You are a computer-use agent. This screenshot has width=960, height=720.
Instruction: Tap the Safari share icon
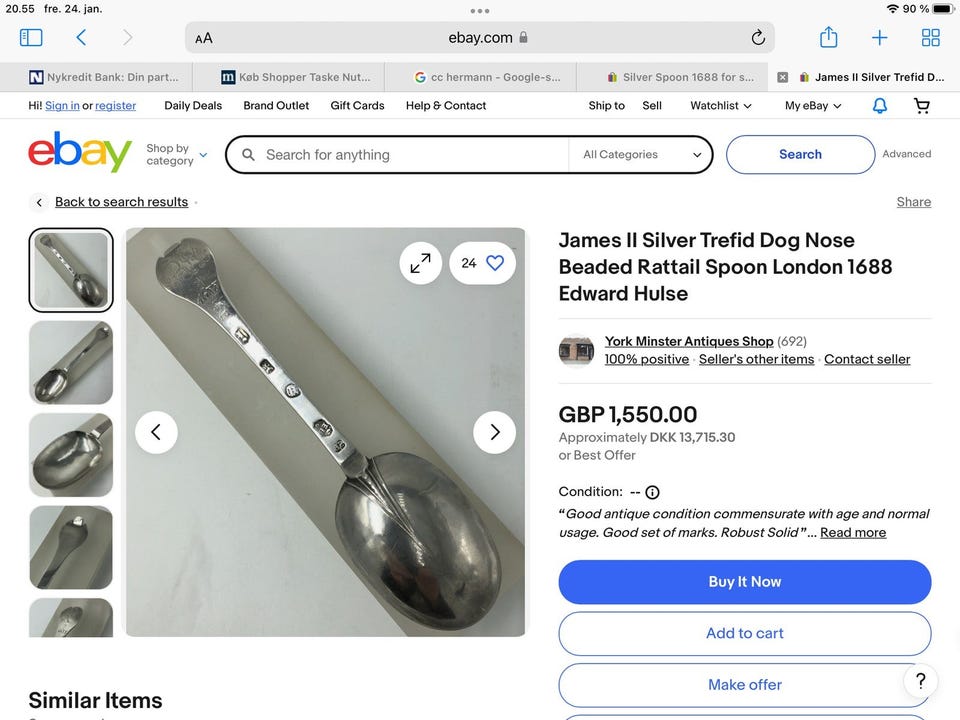828,38
